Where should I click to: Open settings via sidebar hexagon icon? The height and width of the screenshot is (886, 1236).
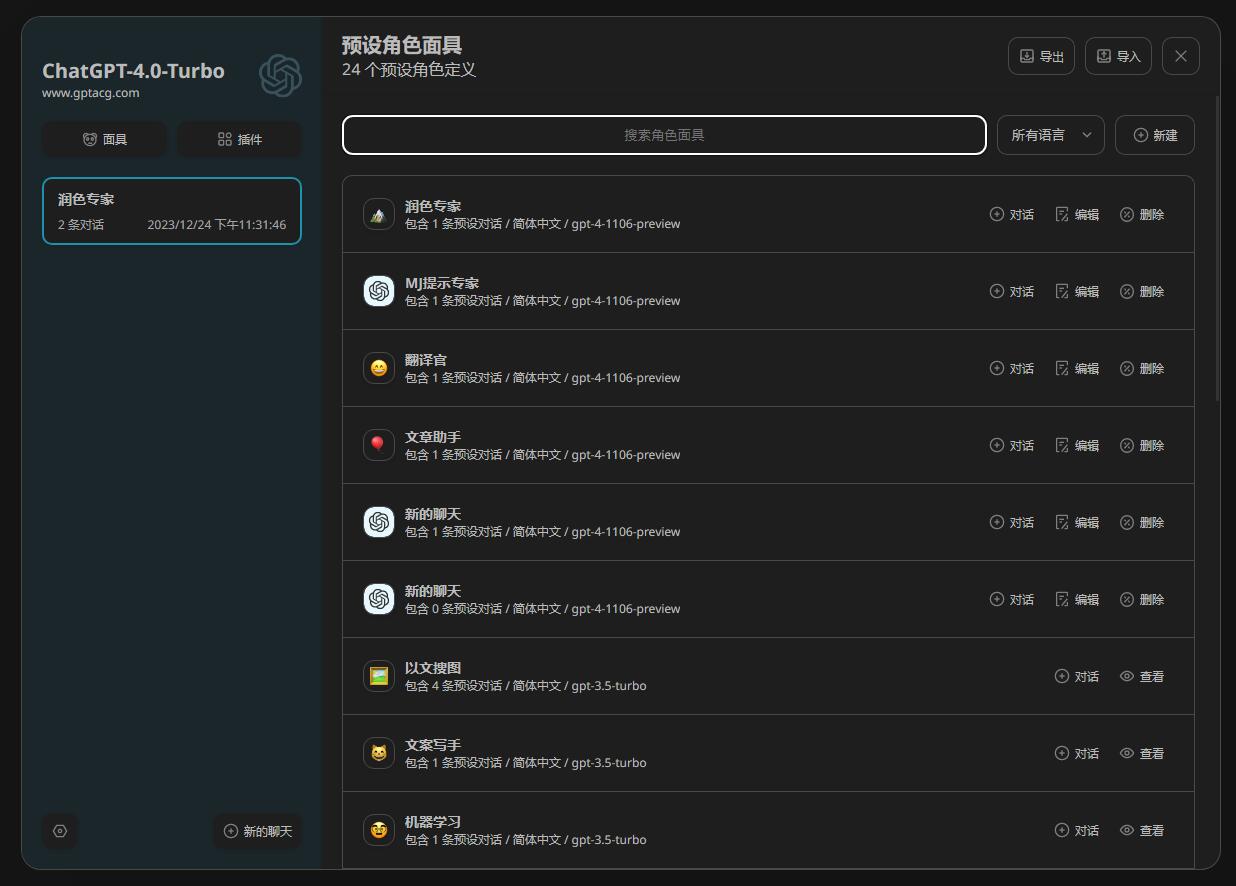coord(60,831)
